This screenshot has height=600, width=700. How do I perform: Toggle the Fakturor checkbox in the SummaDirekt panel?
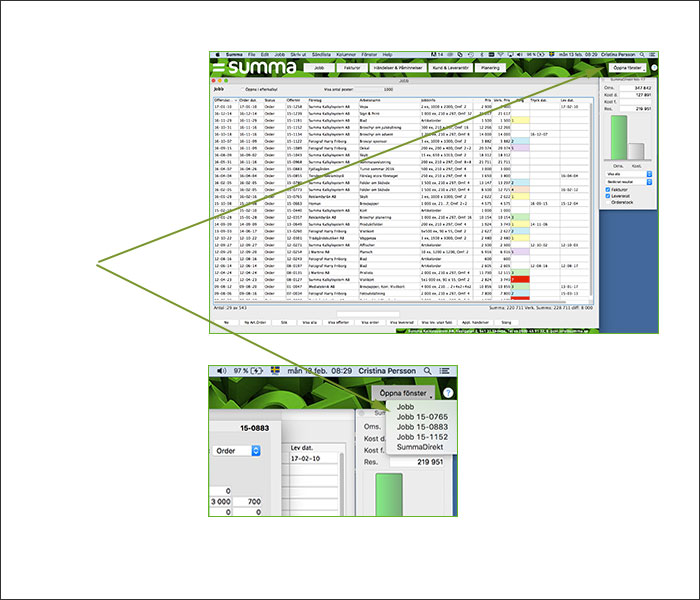point(608,190)
